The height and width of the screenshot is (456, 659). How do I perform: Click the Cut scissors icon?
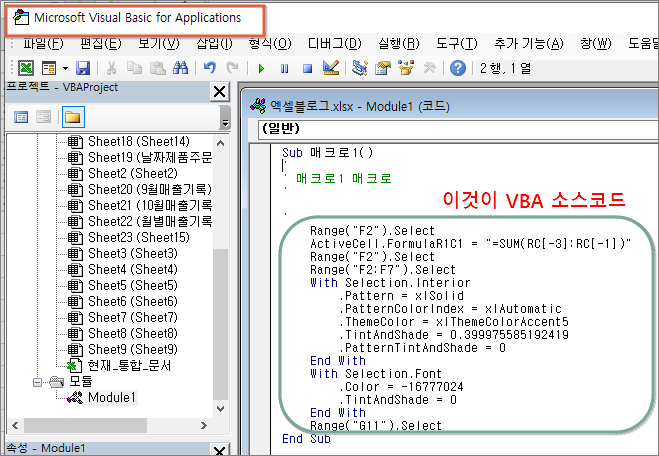tap(111, 68)
